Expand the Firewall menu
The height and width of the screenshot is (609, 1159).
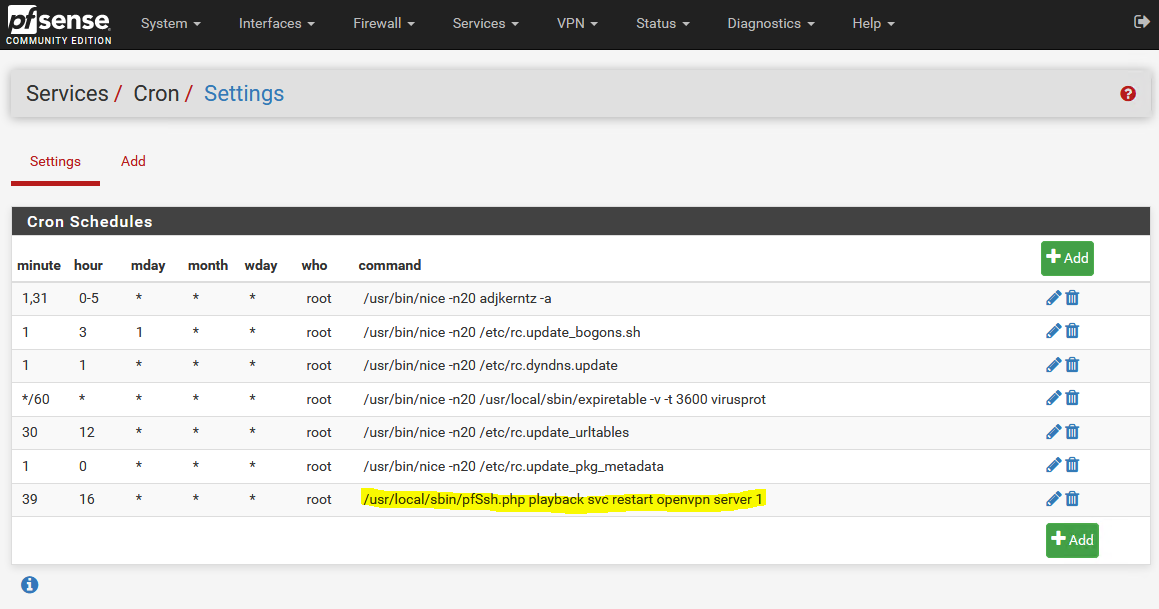coord(383,23)
